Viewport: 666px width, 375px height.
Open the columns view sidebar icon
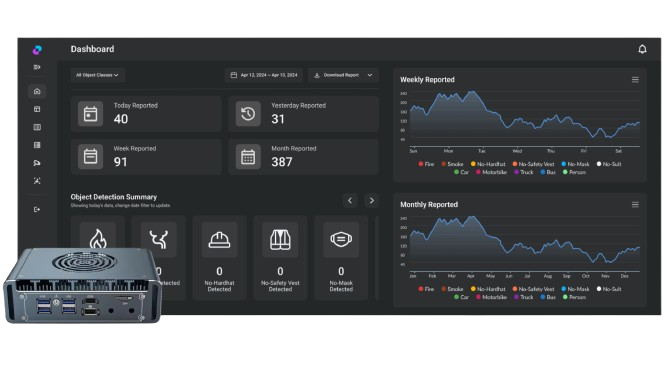pyautogui.click(x=37, y=127)
